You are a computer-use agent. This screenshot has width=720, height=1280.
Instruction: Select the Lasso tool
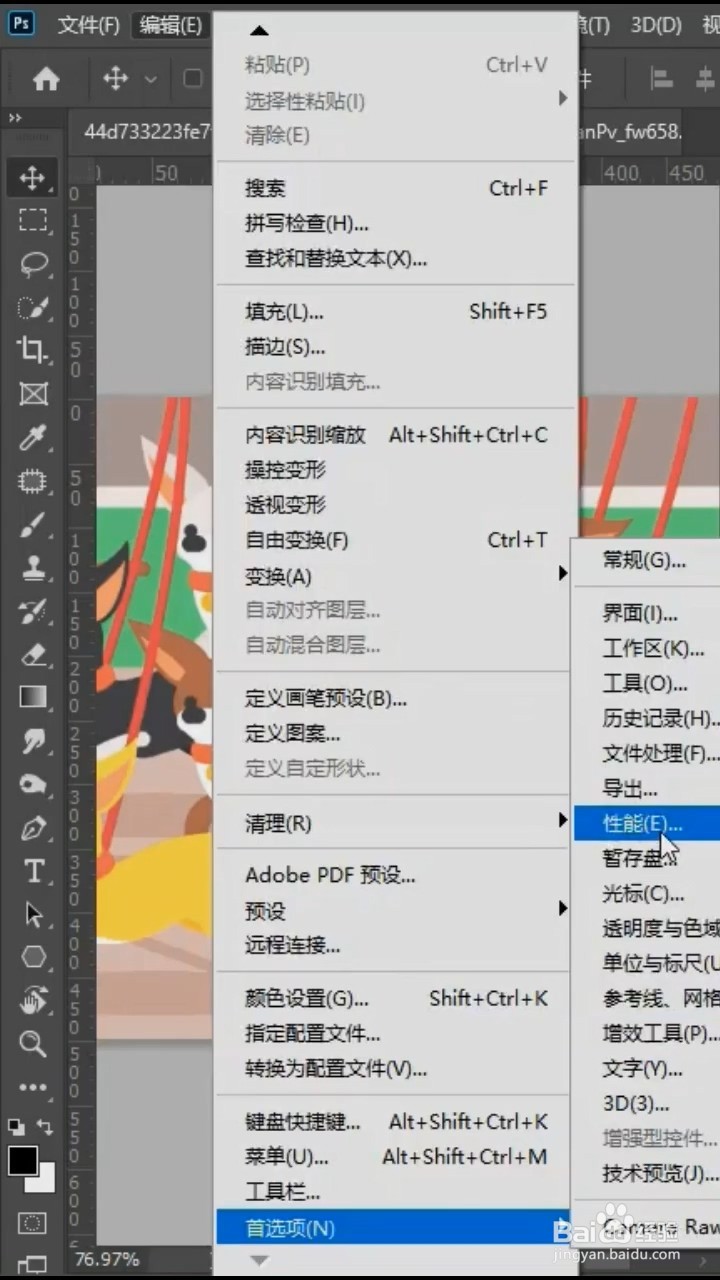(33, 264)
